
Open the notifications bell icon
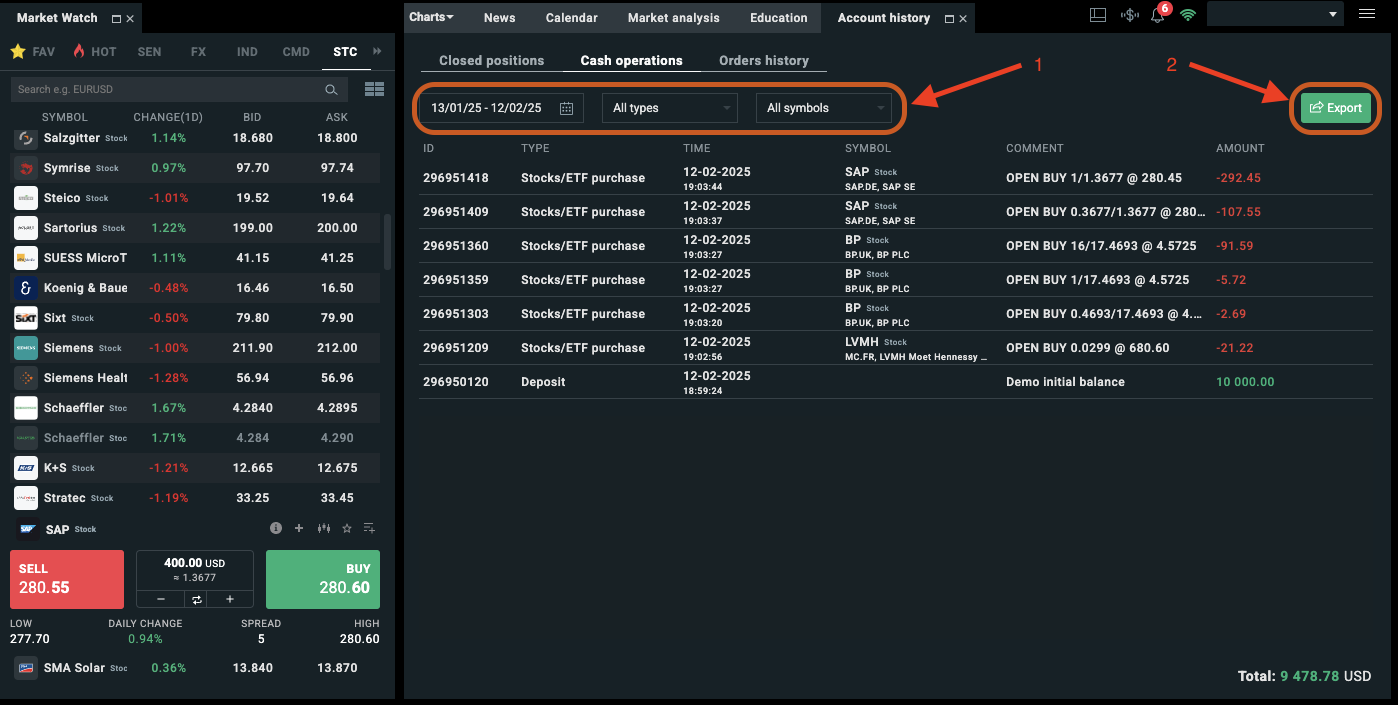tap(1158, 16)
